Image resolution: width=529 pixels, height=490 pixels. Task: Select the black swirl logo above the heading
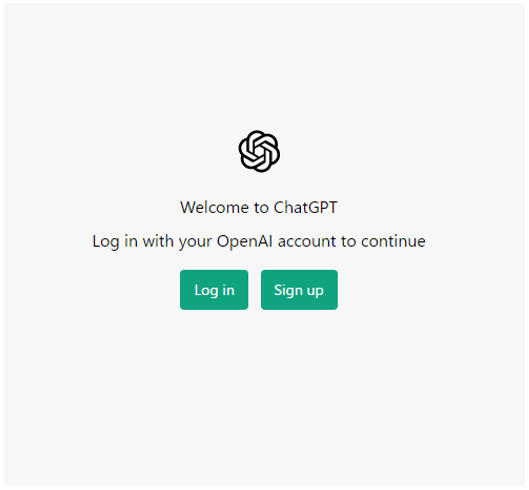click(x=259, y=151)
